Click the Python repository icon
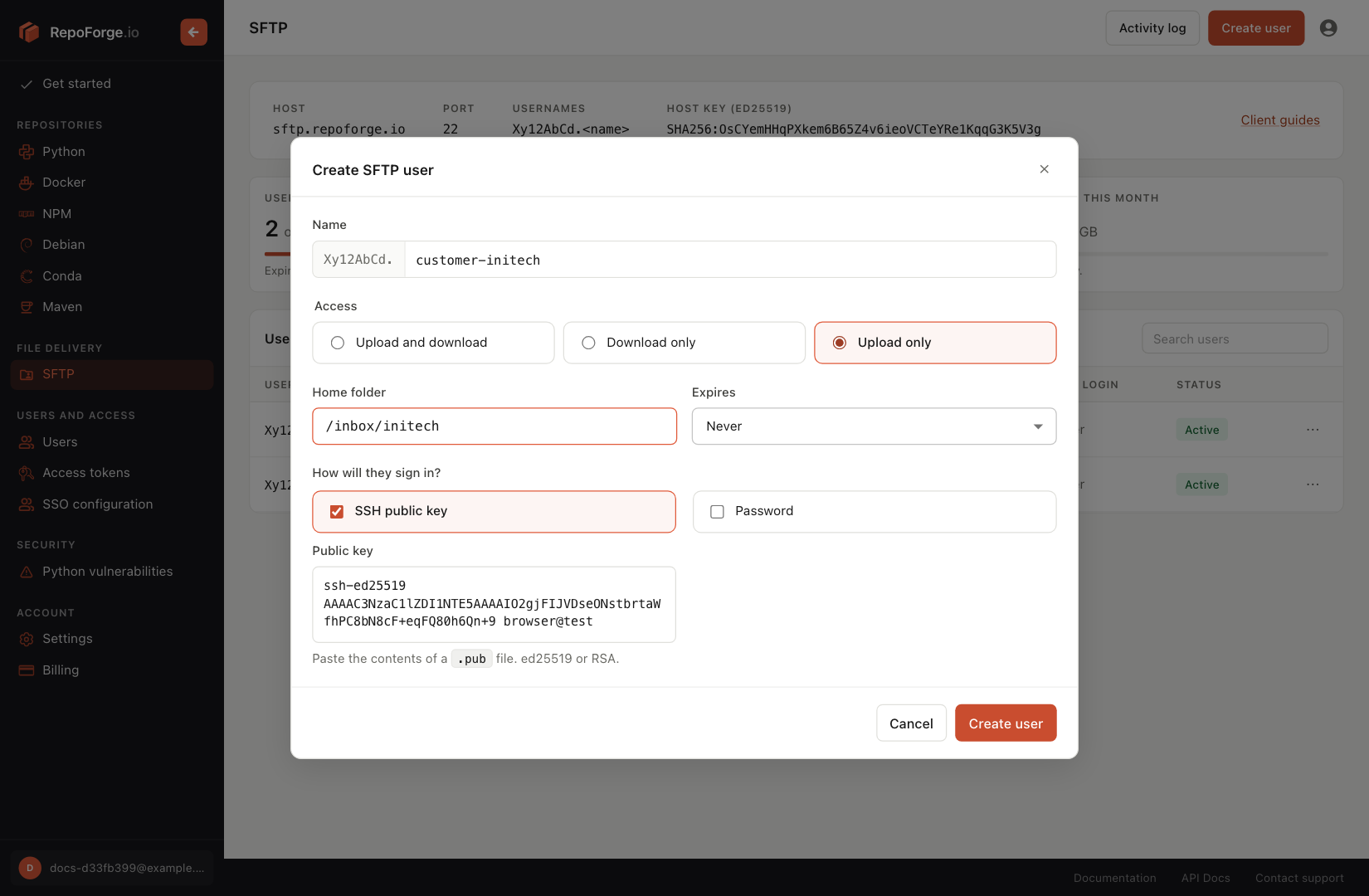The width and height of the screenshot is (1369, 896). coord(27,152)
